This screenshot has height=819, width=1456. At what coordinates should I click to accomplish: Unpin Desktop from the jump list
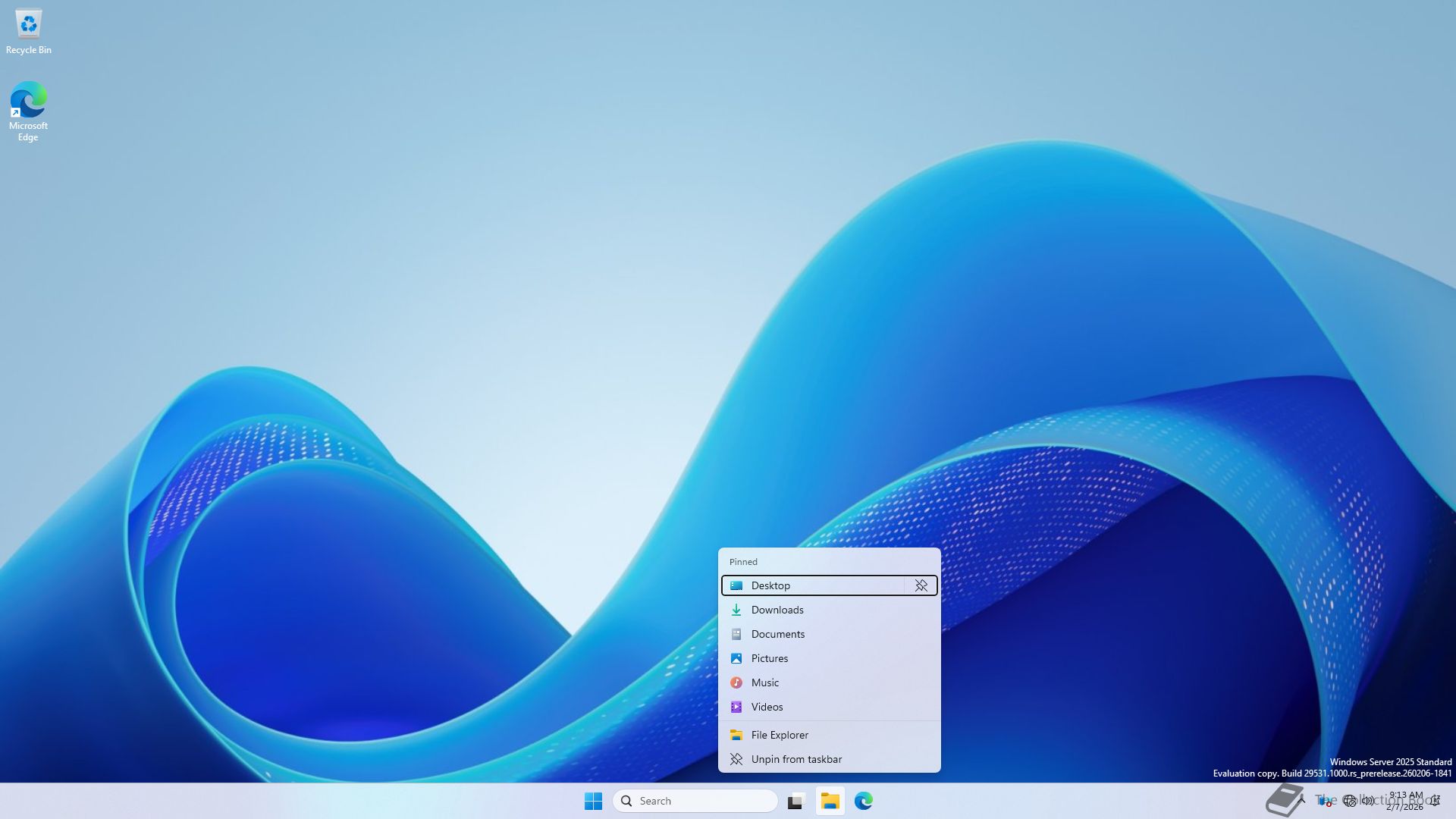(921, 585)
